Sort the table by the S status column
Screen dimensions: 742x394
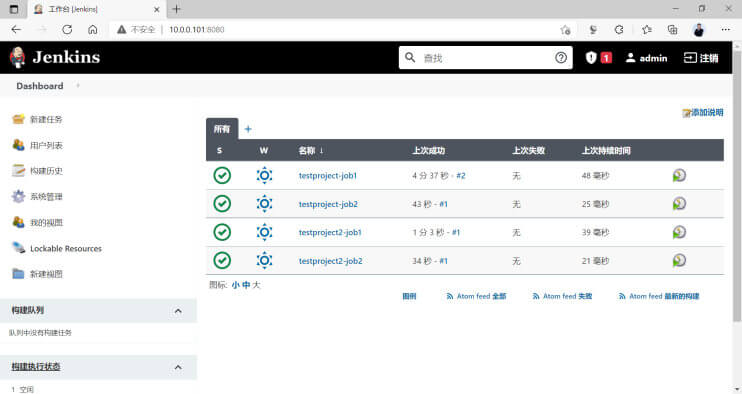(x=219, y=150)
